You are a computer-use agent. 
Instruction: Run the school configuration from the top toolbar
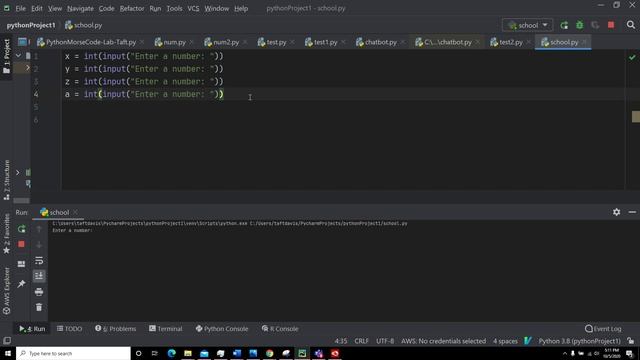pos(564,25)
